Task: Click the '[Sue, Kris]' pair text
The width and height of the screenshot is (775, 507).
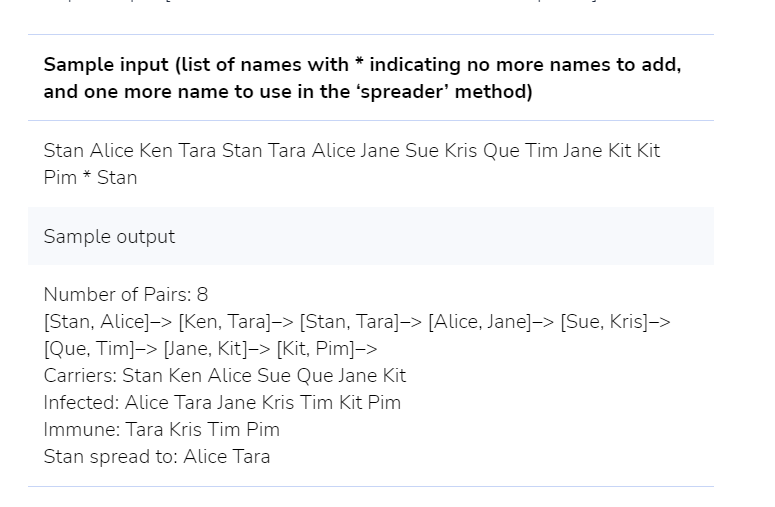Action: tap(604, 322)
